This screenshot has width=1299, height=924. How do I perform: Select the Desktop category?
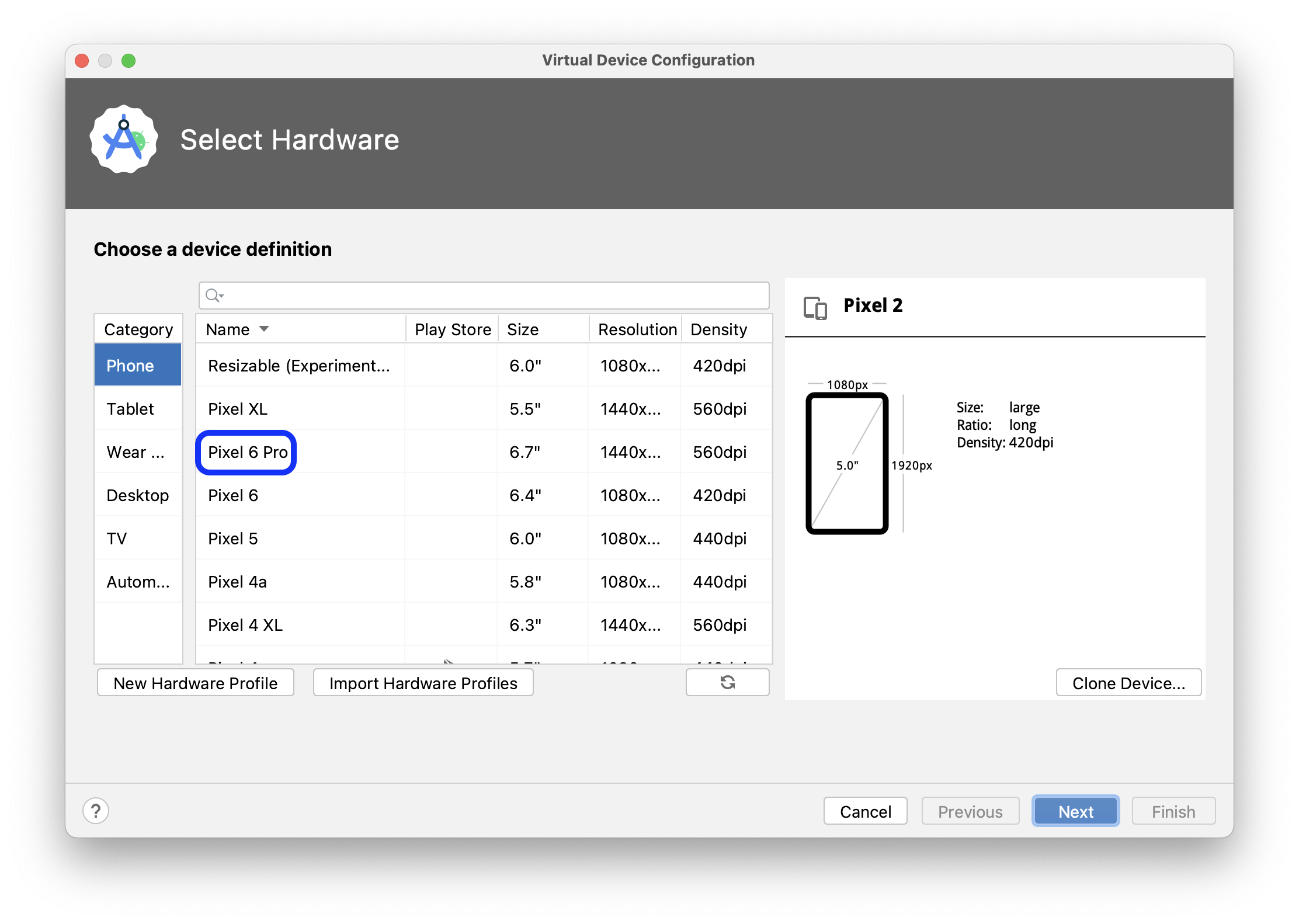(x=138, y=495)
